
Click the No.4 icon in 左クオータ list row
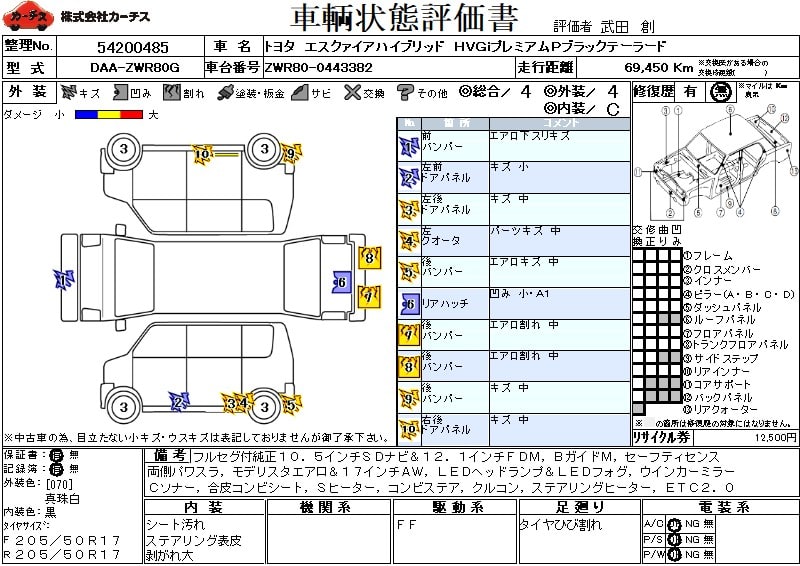pos(409,241)
